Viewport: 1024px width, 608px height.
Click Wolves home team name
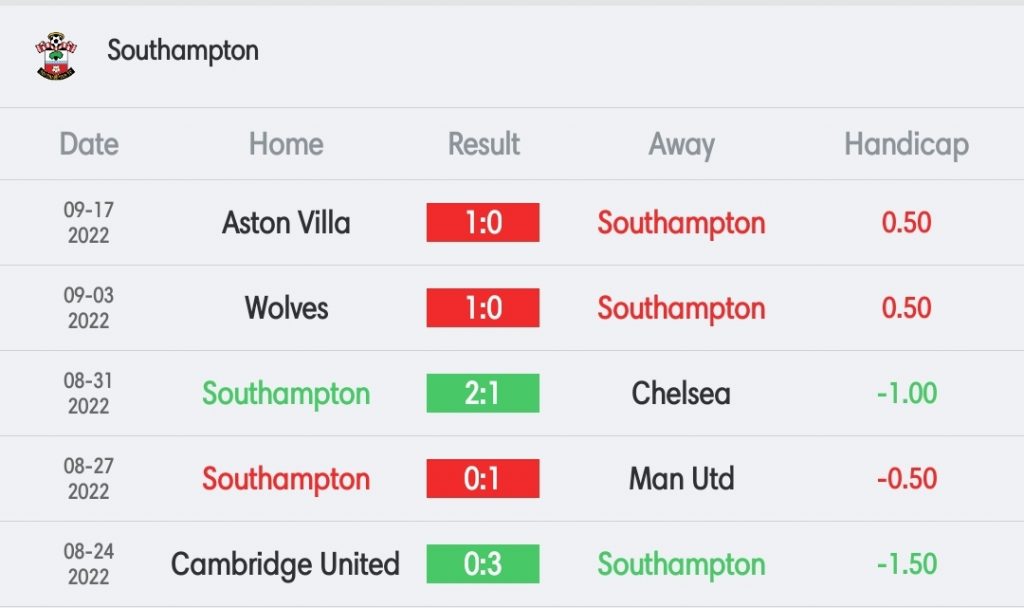[286, 308]
